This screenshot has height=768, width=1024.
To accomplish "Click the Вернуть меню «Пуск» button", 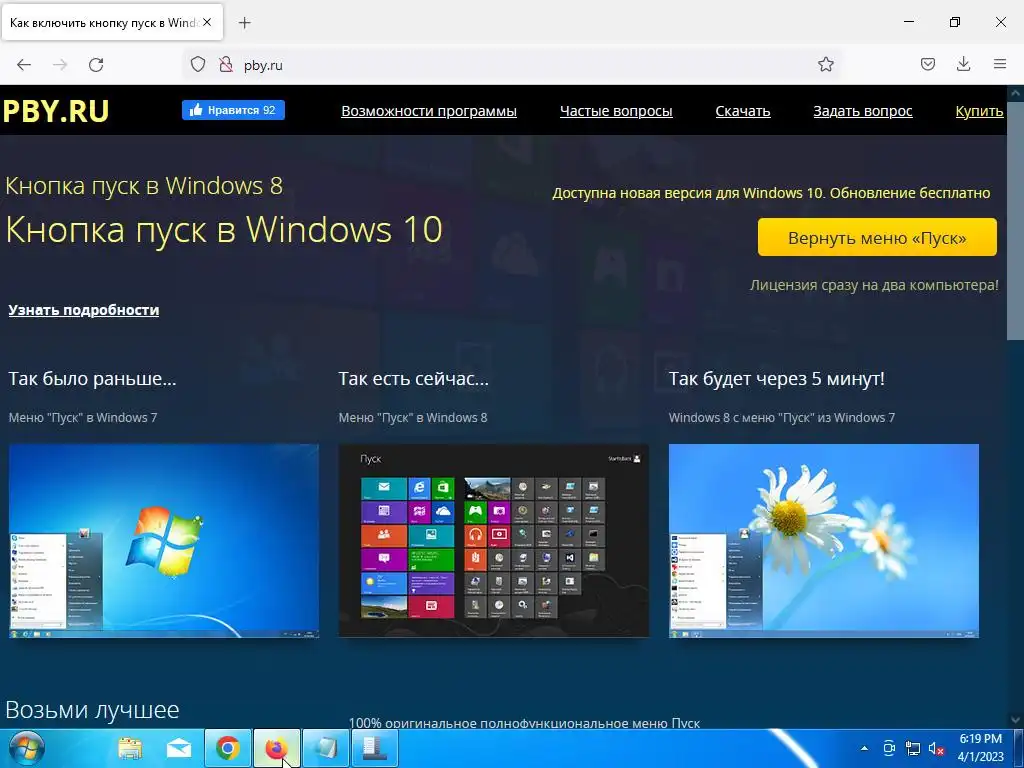I will pos(877,238).
